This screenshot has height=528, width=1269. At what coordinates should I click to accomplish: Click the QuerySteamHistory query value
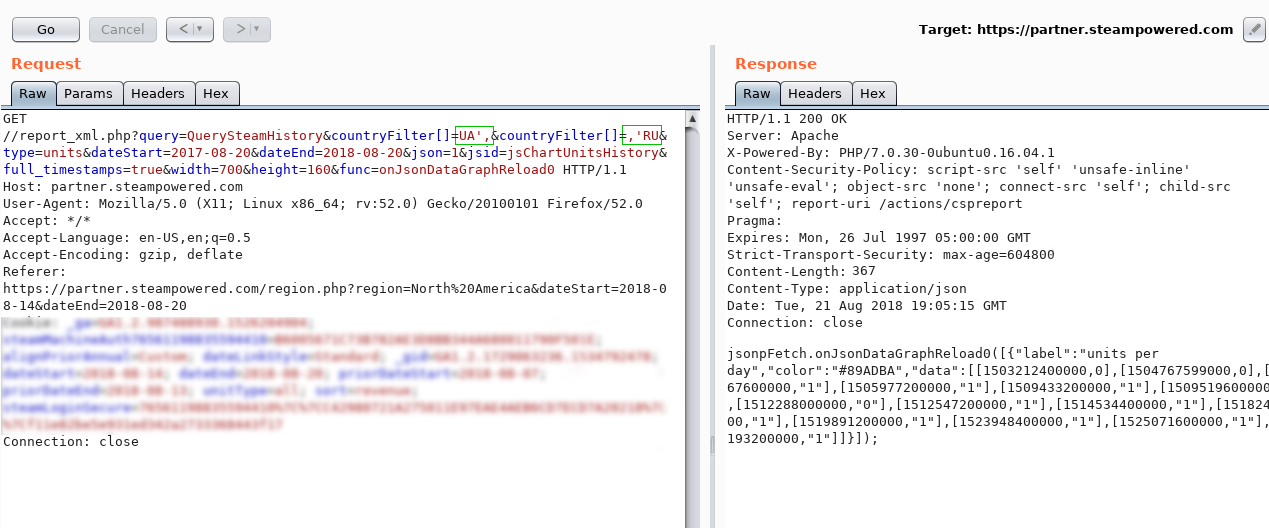click(255, 136)
